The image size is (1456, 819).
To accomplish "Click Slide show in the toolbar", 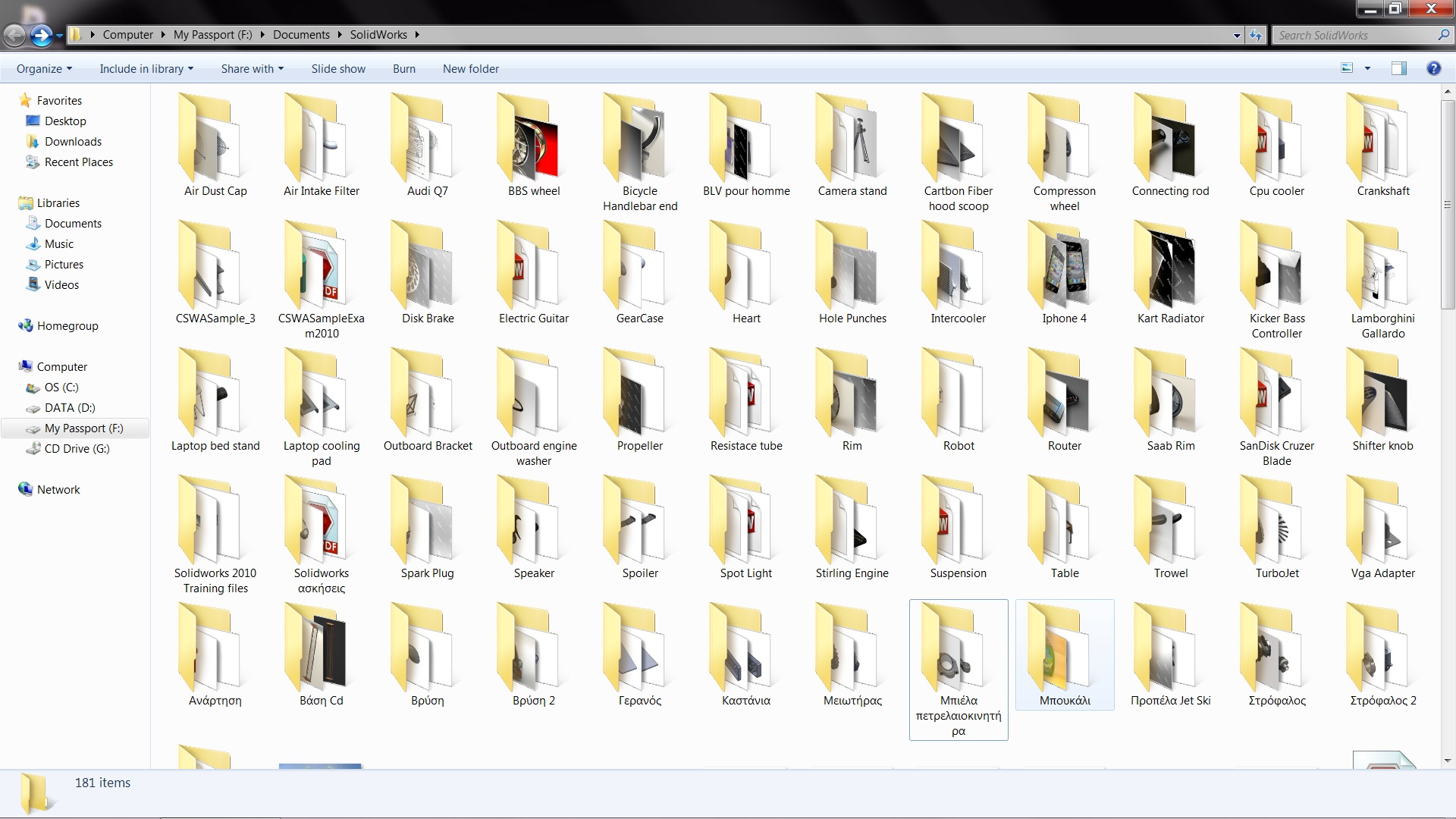I will point(338,69).
